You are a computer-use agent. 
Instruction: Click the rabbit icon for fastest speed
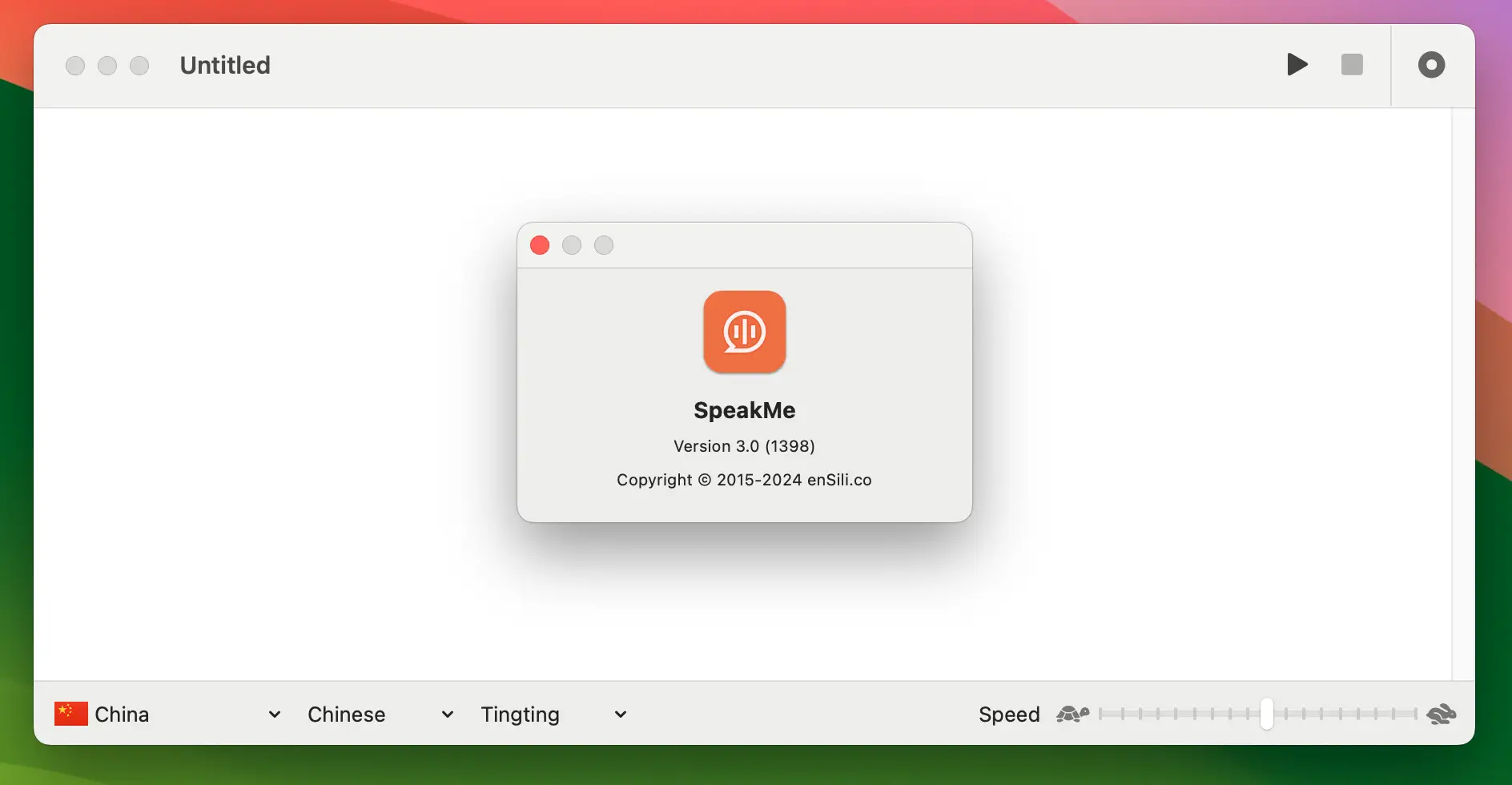coord(1442,713)
